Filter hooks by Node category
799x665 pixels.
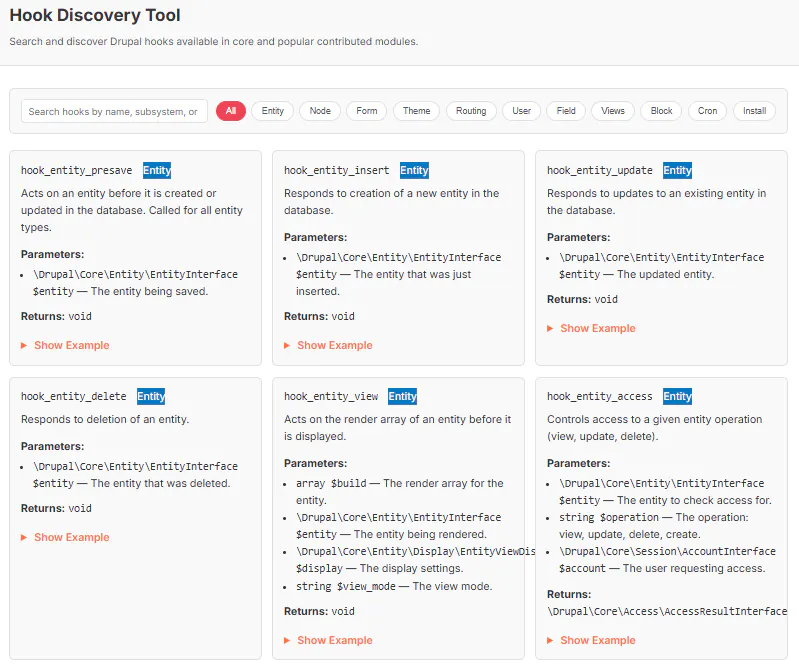pyautogui.click(x=320, y=111)
